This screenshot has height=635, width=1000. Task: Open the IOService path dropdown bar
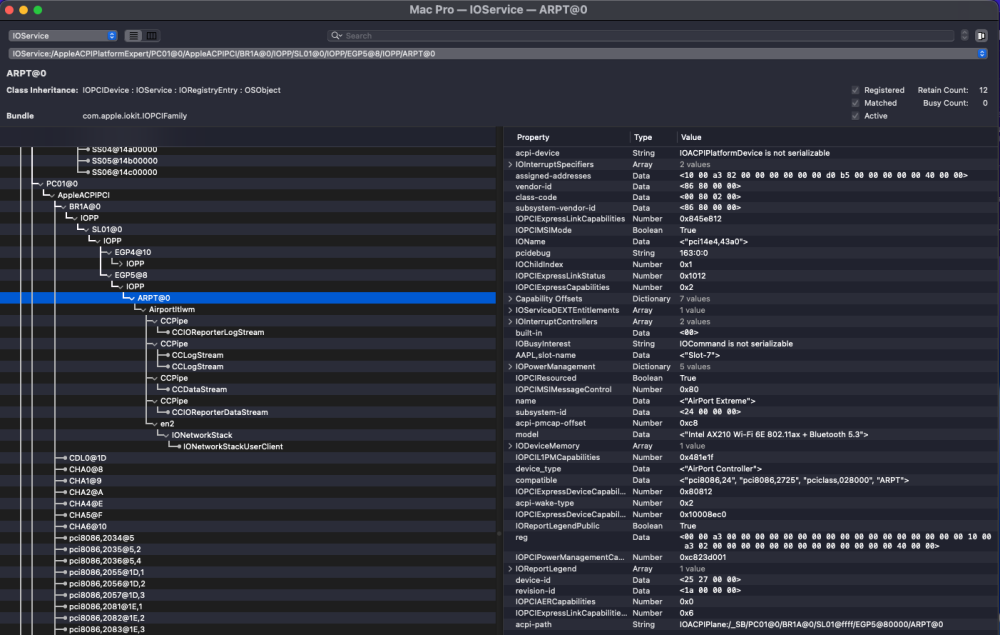tap(498, 54)
